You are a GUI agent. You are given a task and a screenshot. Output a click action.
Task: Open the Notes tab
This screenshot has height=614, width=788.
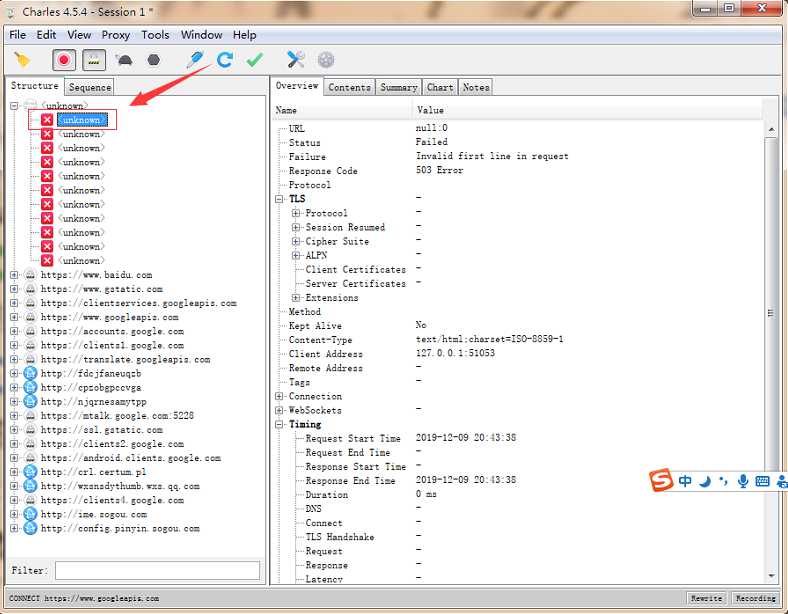pyautogui.click(x=476, y=87)
